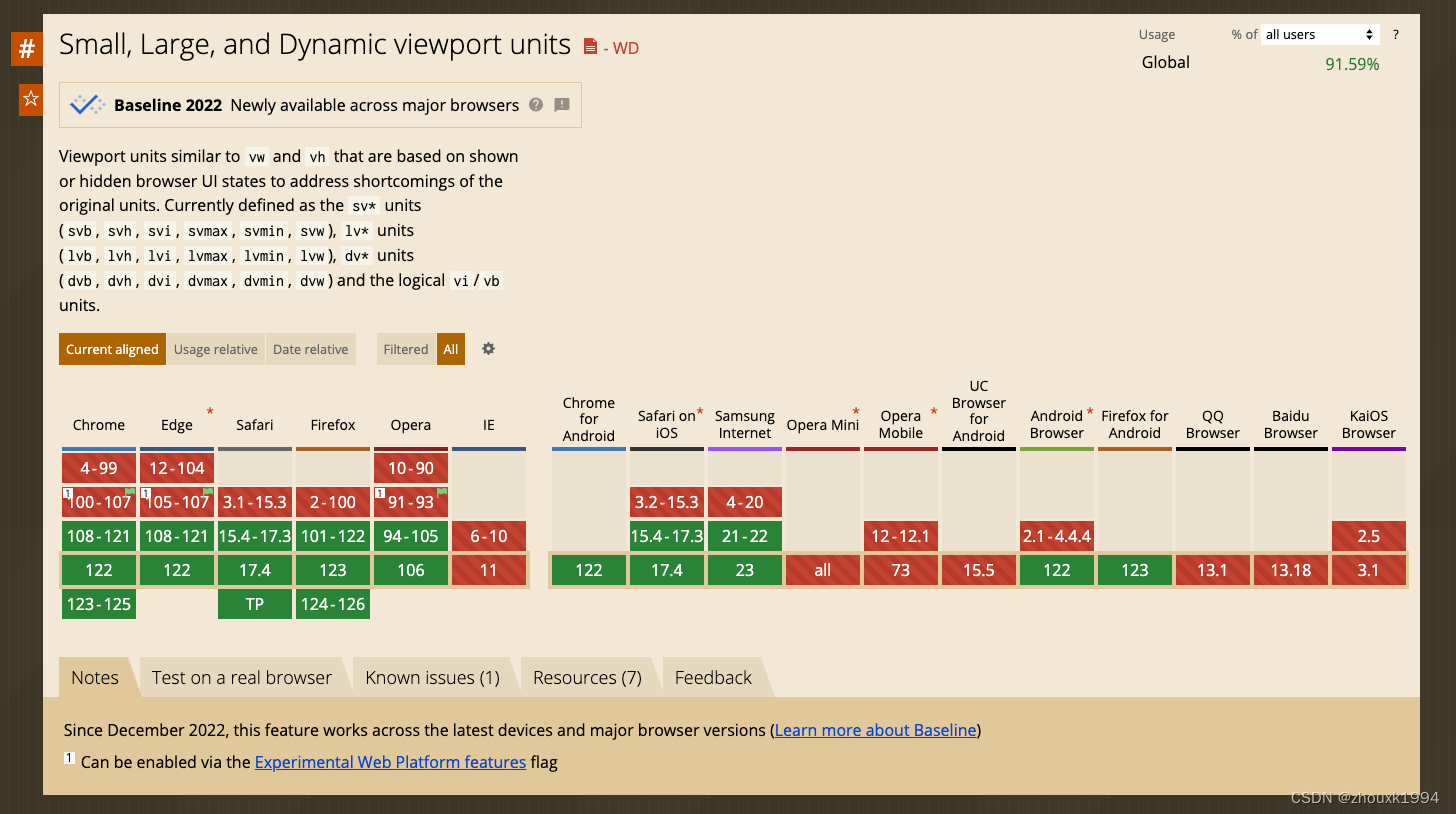Screen dimensions: 1456x814
Task: Click Opera 91-93 flagged cell
Action: pyautogui.click(x=411, y=502)
